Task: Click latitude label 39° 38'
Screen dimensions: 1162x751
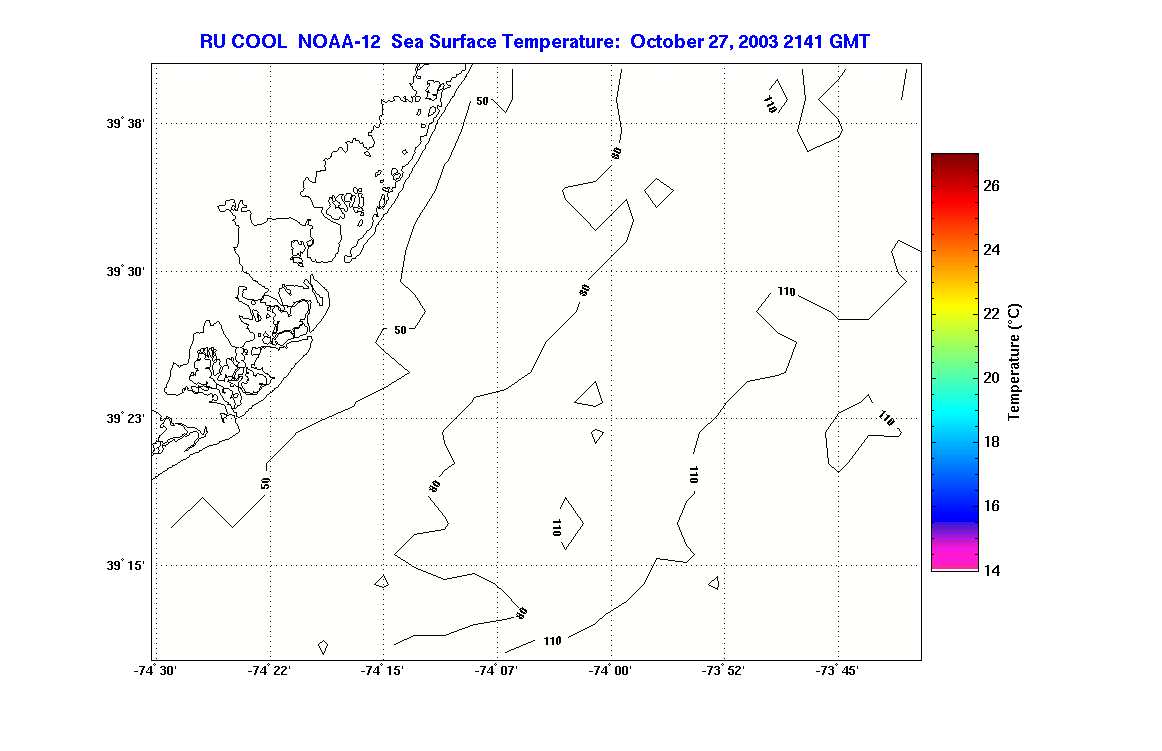Action: 125,124
